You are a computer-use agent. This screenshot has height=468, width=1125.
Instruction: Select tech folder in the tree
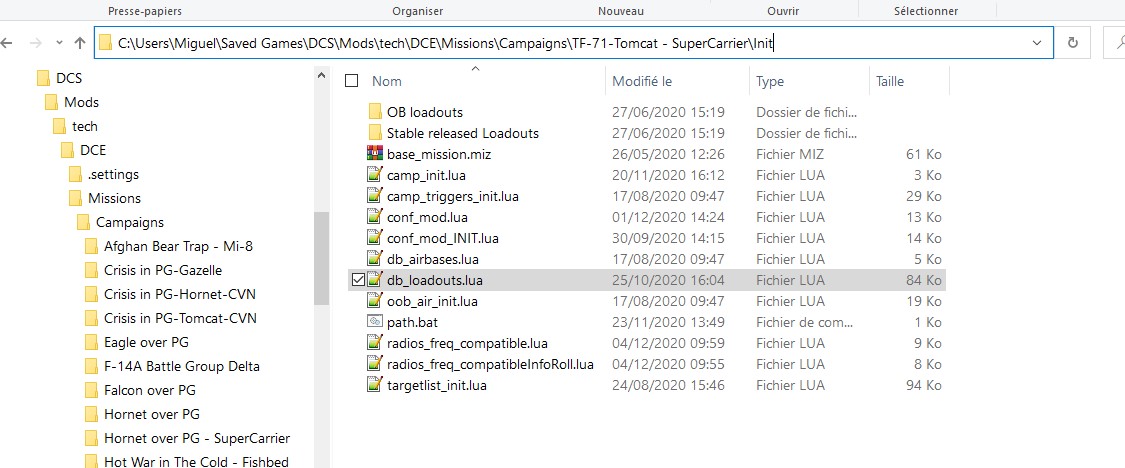coord(85,126)
